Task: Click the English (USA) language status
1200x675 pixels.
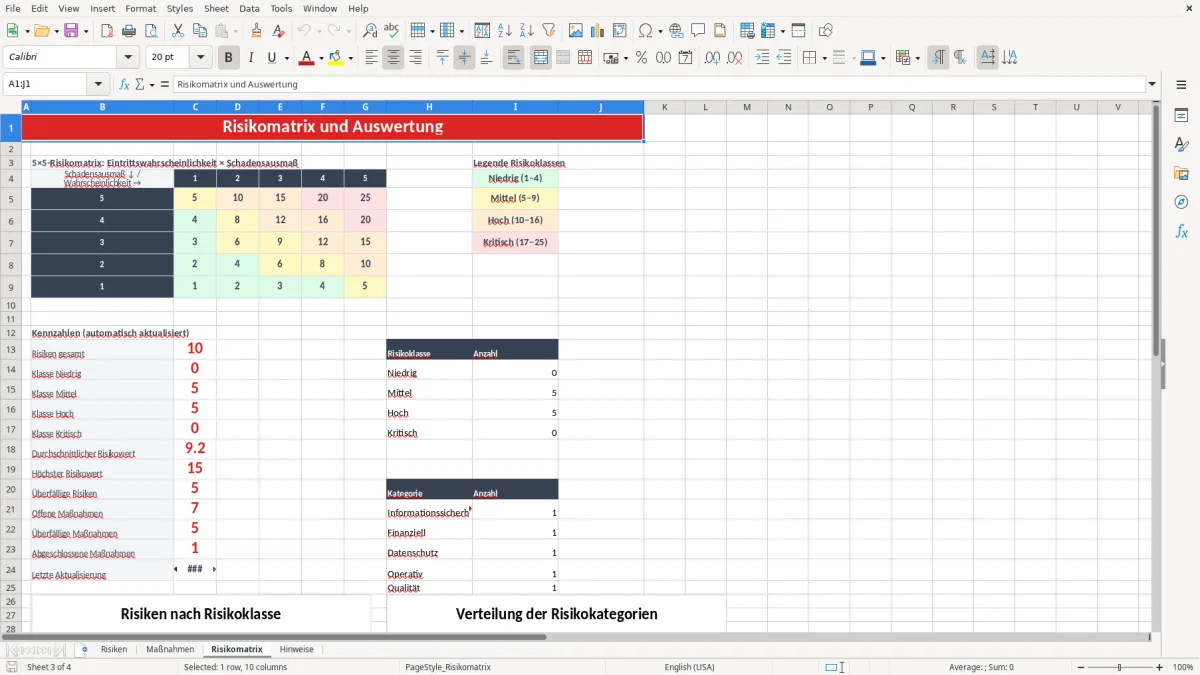Action: coord(689,667)
